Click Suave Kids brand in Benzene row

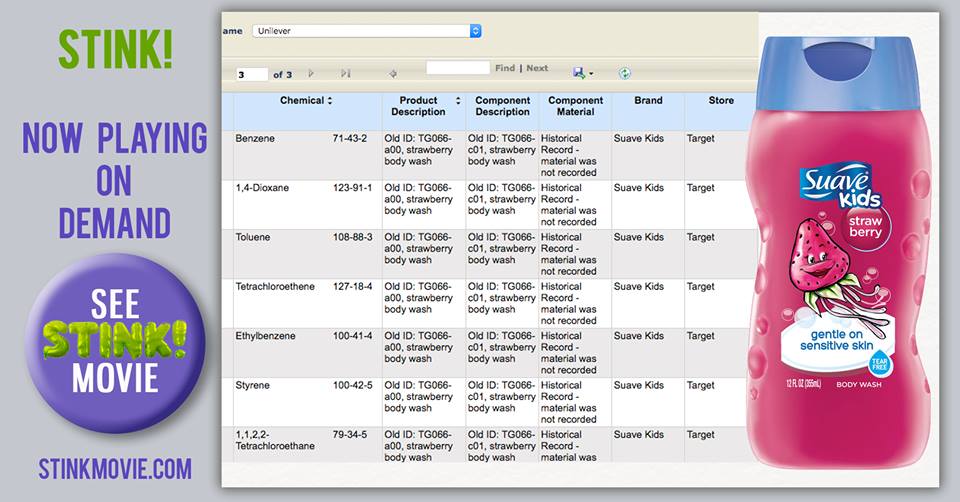pos(639,138)
